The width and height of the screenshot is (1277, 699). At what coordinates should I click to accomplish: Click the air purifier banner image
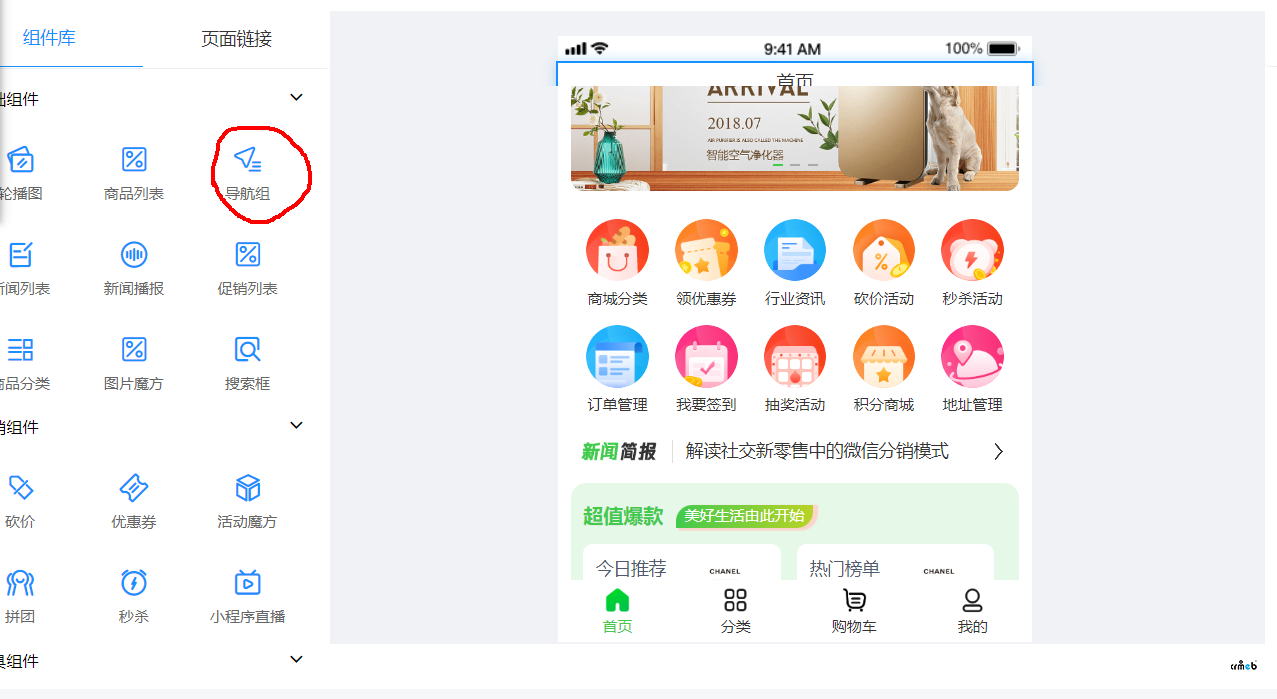click(794, 140)
